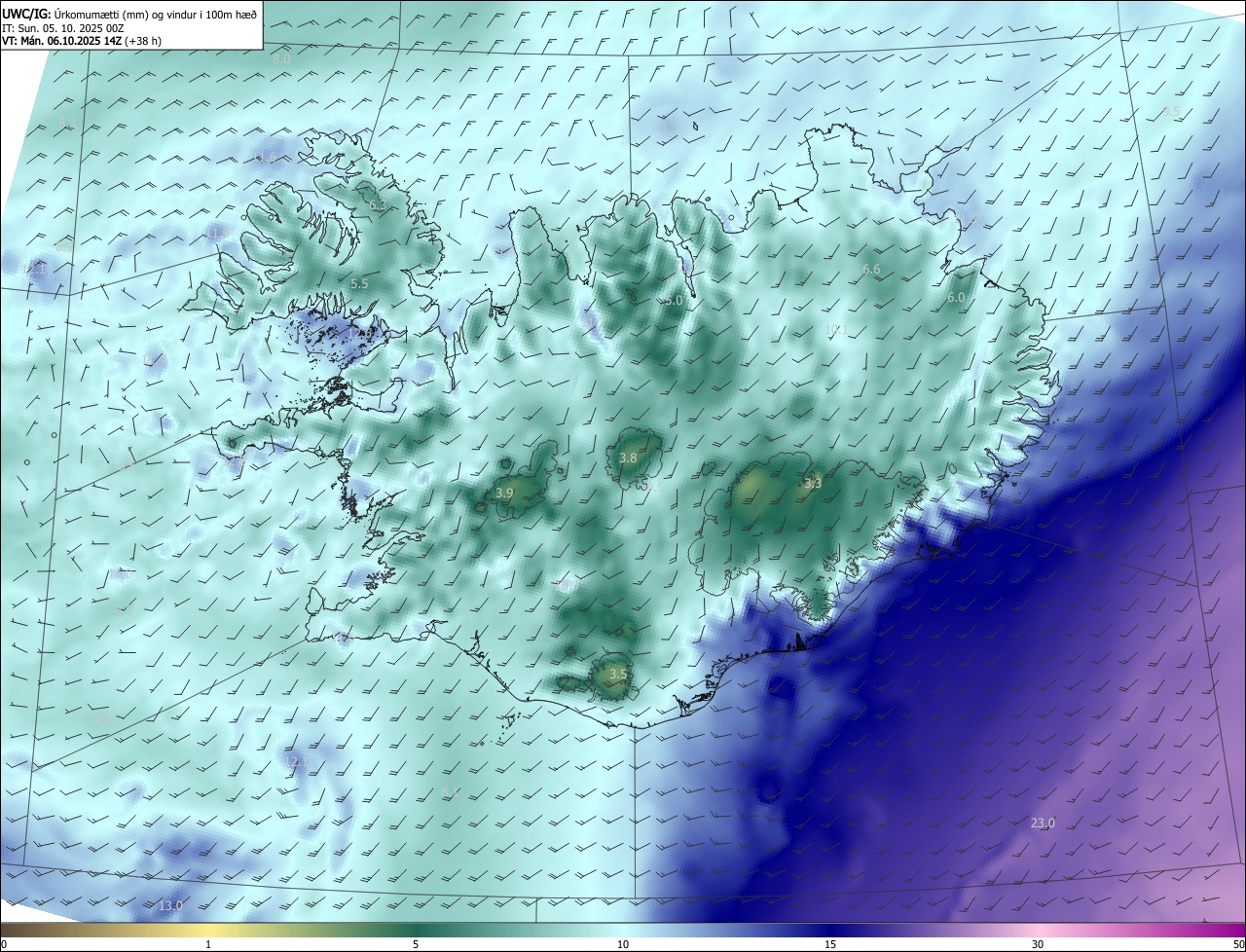Click the 1 tick on color scale
Image resolution: width=1246 pixels, height=952 pixels.
208,944
